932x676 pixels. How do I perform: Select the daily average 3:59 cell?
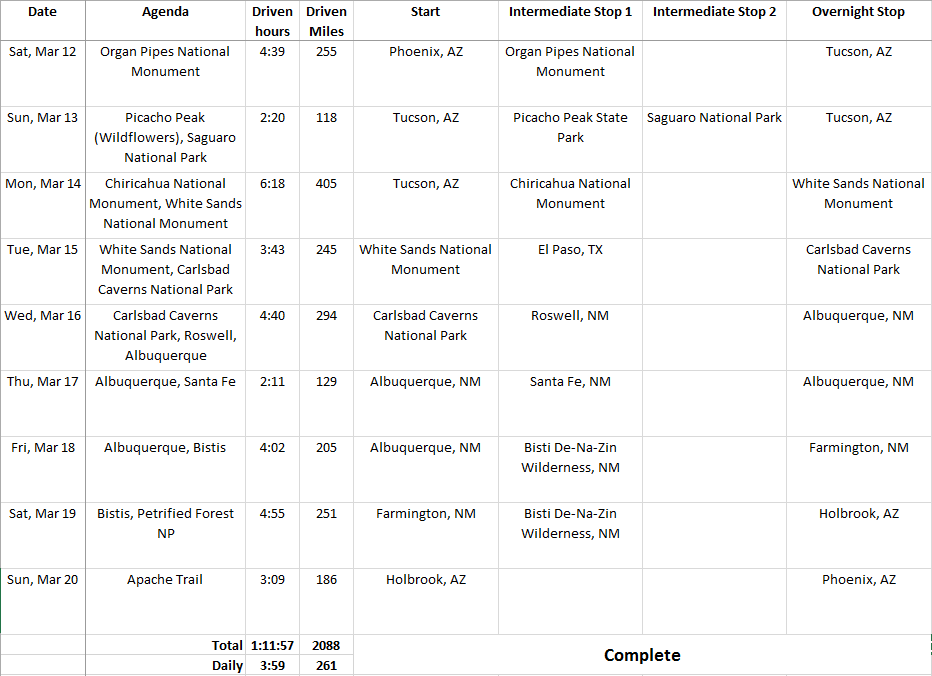click(272, 666)
